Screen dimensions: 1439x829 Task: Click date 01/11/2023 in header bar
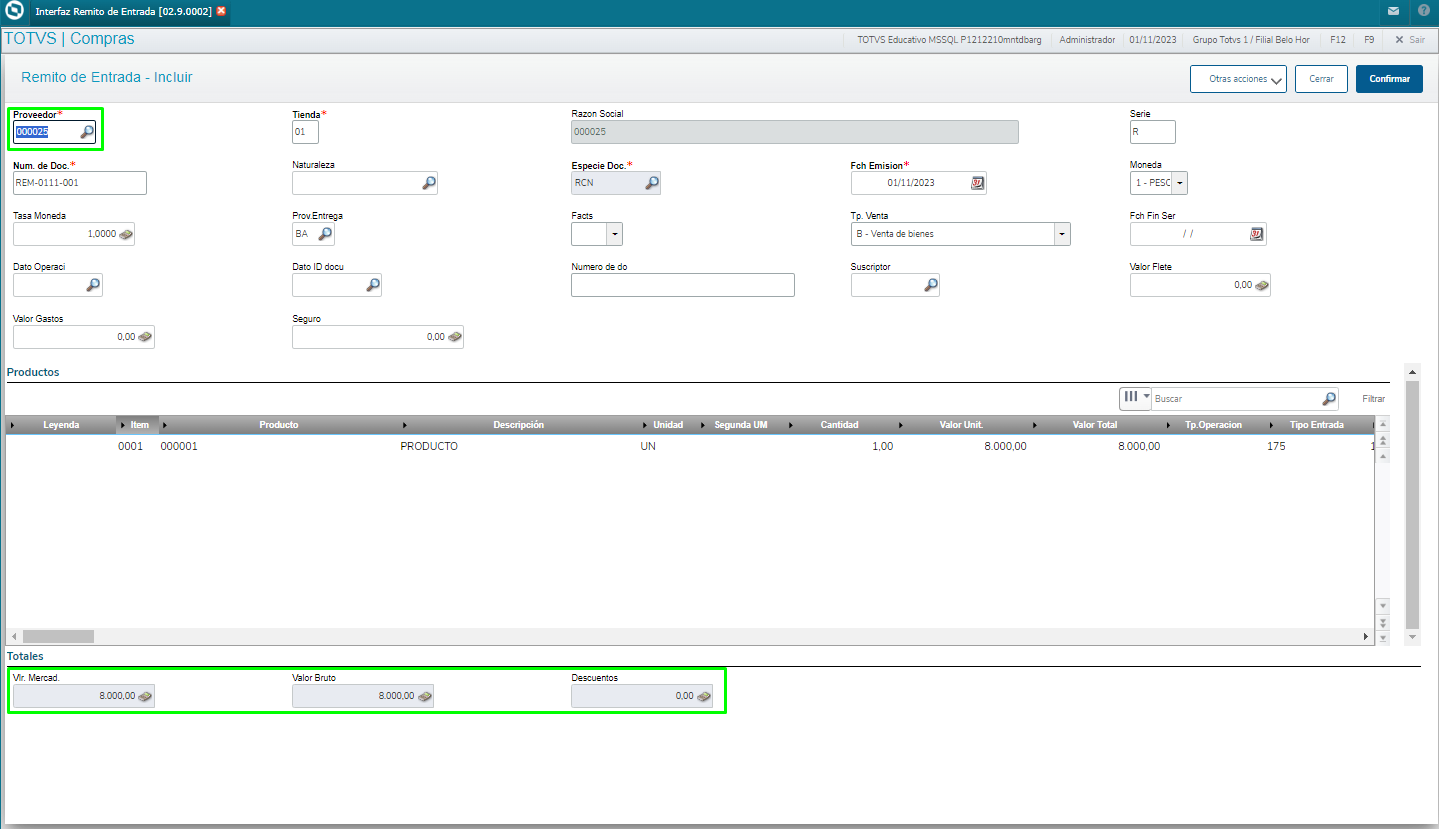(x=1152, y=40)
